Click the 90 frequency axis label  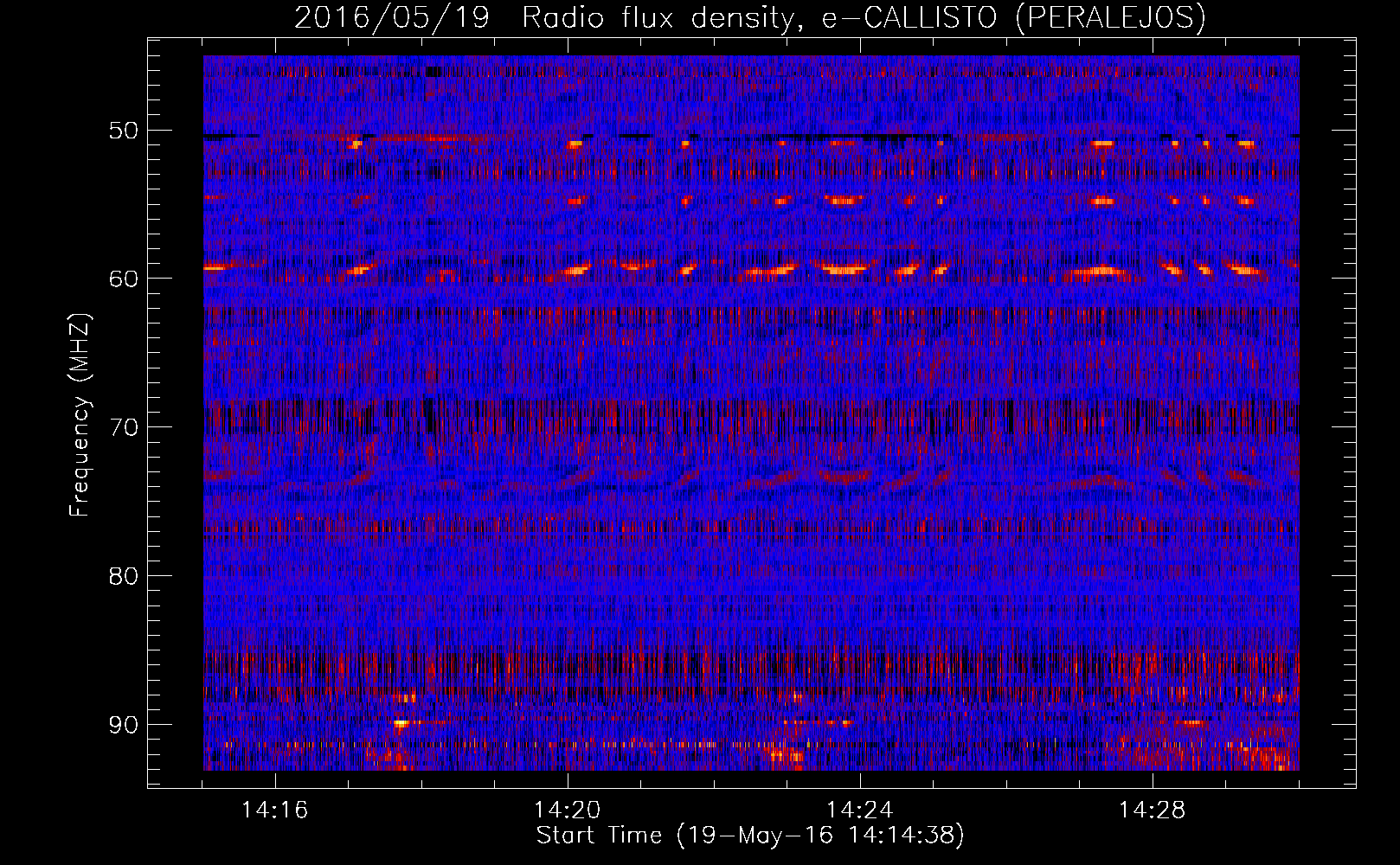[x=123, y=724]
